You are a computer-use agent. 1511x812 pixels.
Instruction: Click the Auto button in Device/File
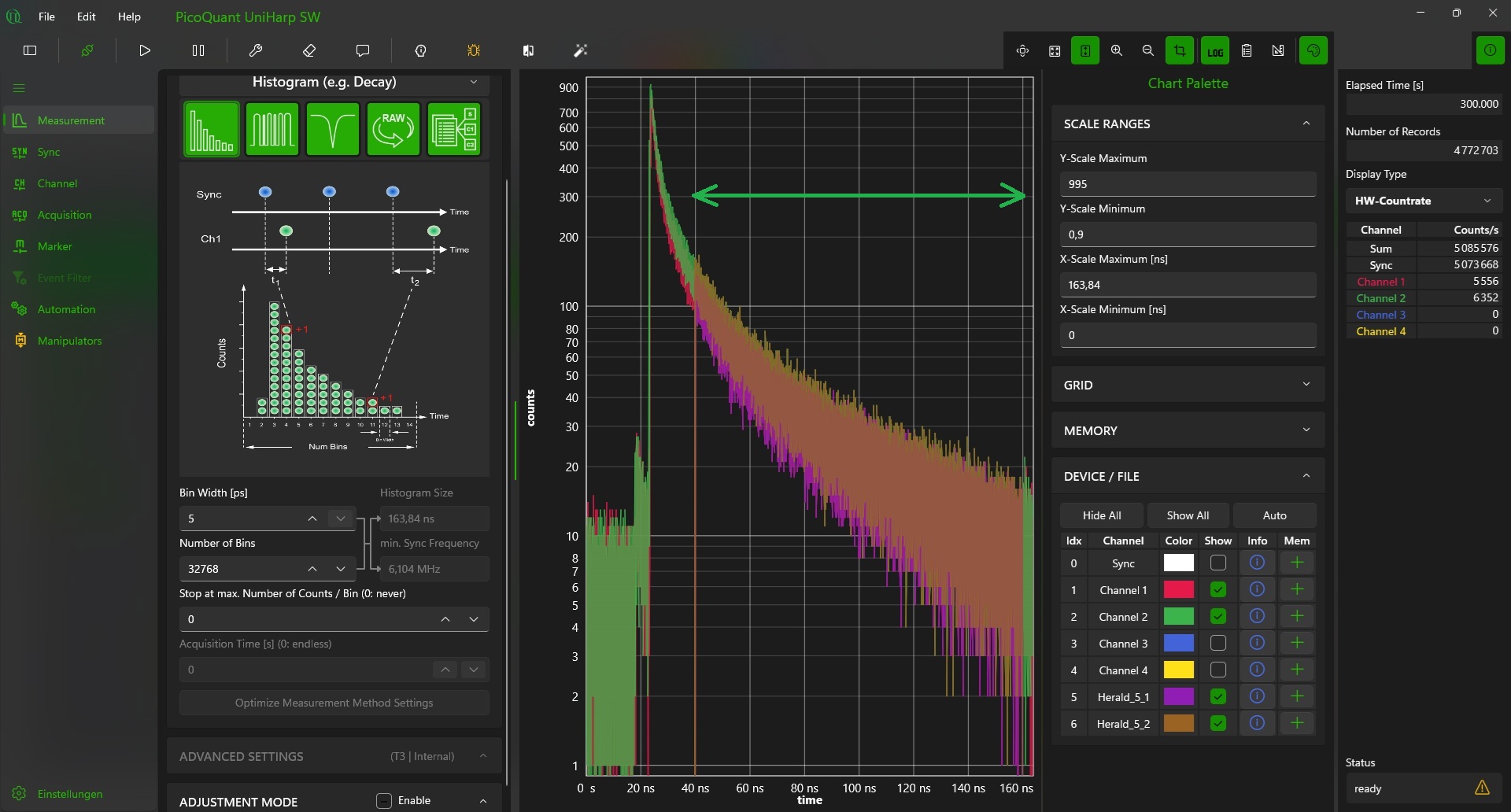[x=1274, y=515]
